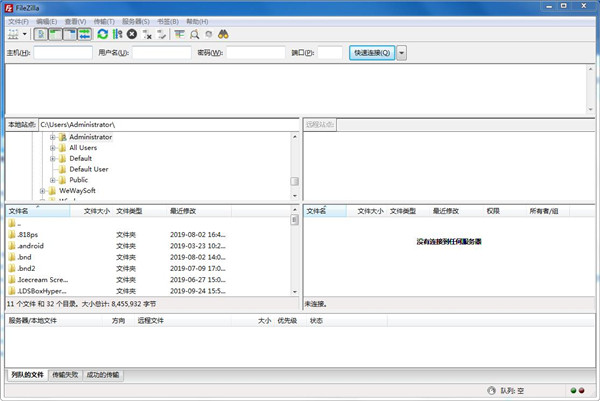Focus the 密码(W) password field
This screenshot has height=401, width=600.
[x=256, y=53]
